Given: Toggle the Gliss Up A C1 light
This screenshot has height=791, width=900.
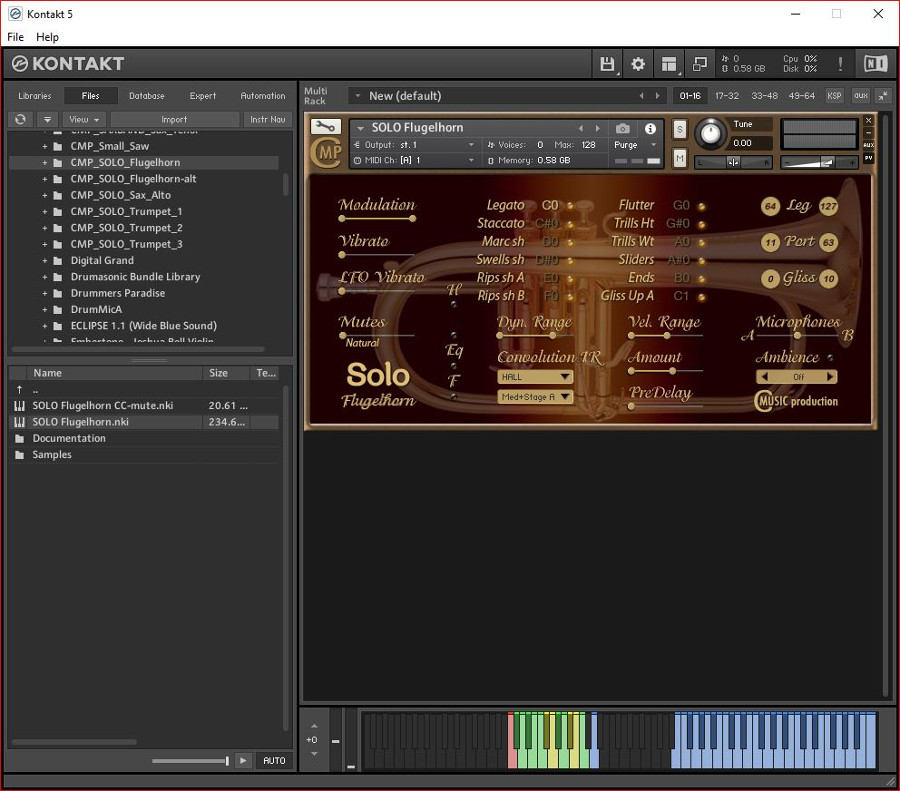Looking at the screenshot, I should [702, 297].
